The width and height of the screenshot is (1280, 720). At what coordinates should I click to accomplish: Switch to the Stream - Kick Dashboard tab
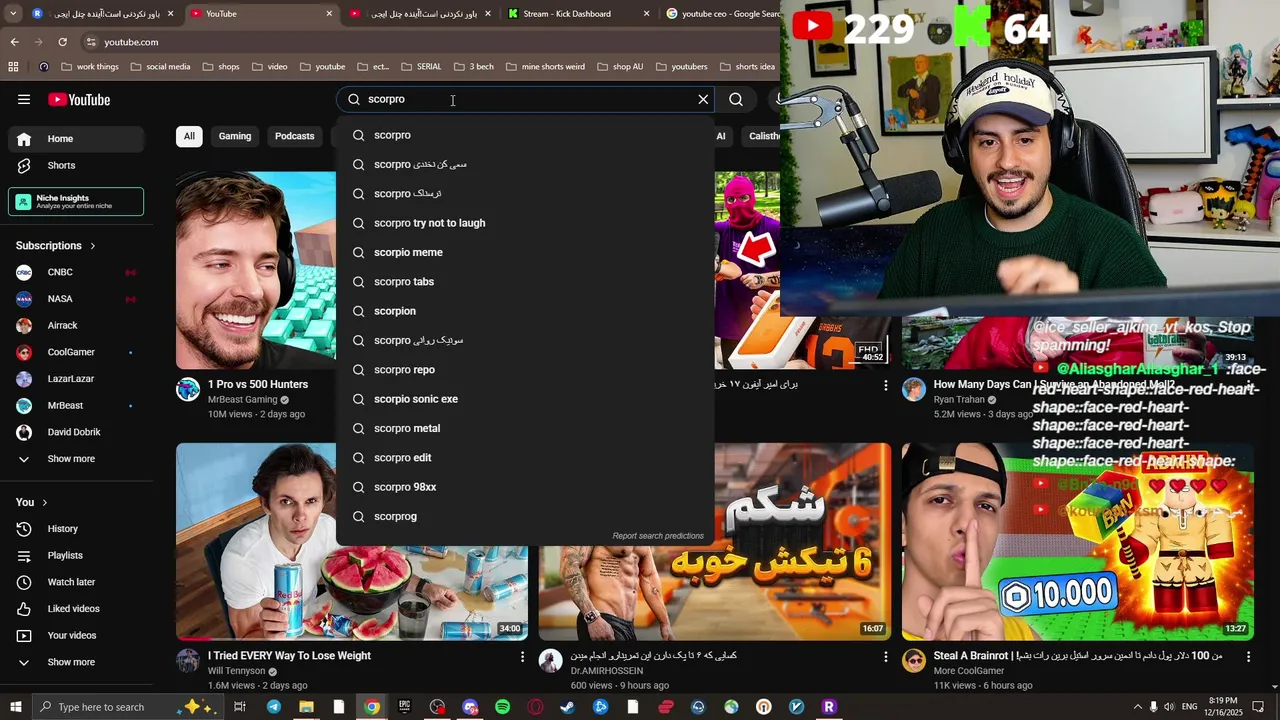click(x=578, y=14)
